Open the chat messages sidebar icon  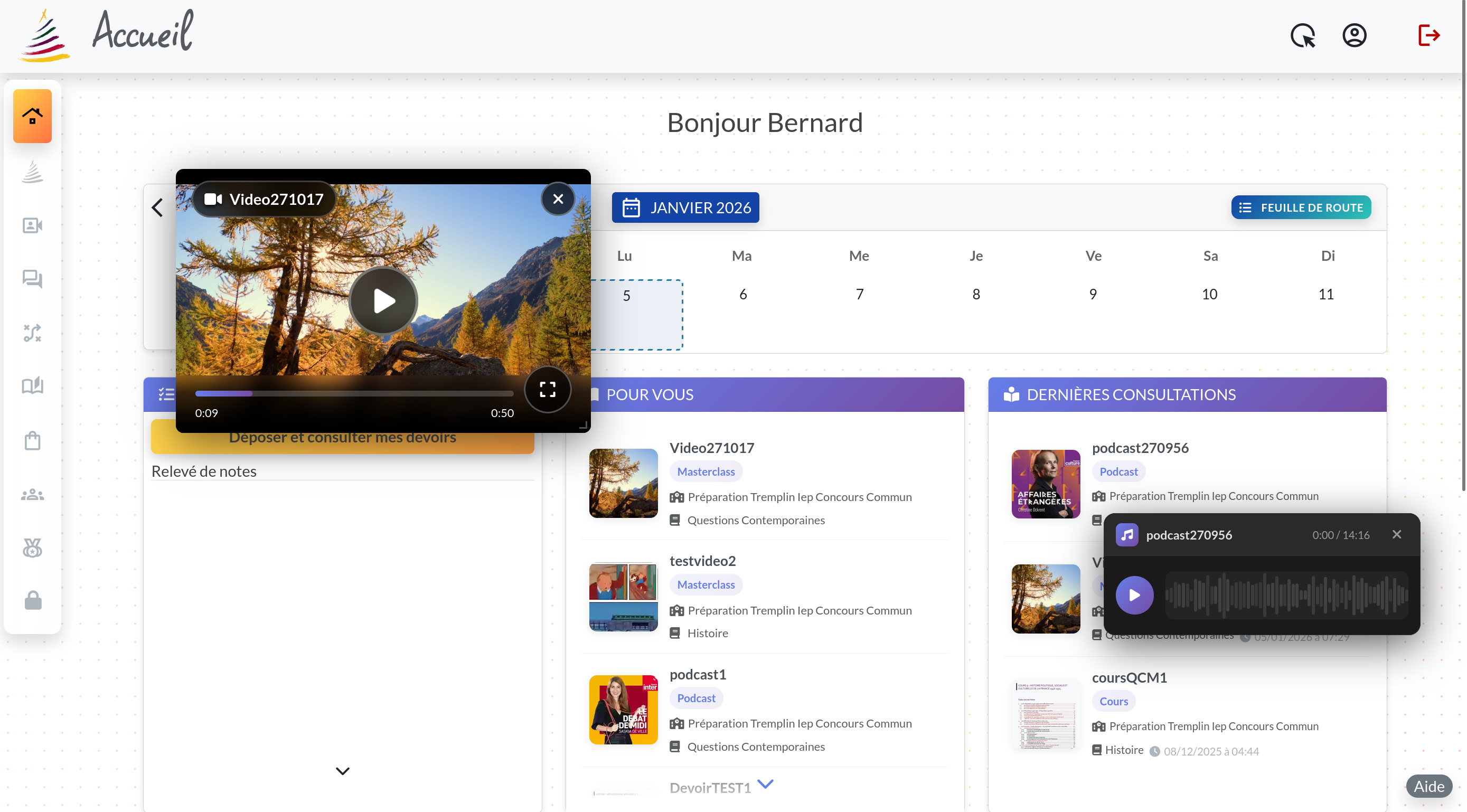point(32,278)
